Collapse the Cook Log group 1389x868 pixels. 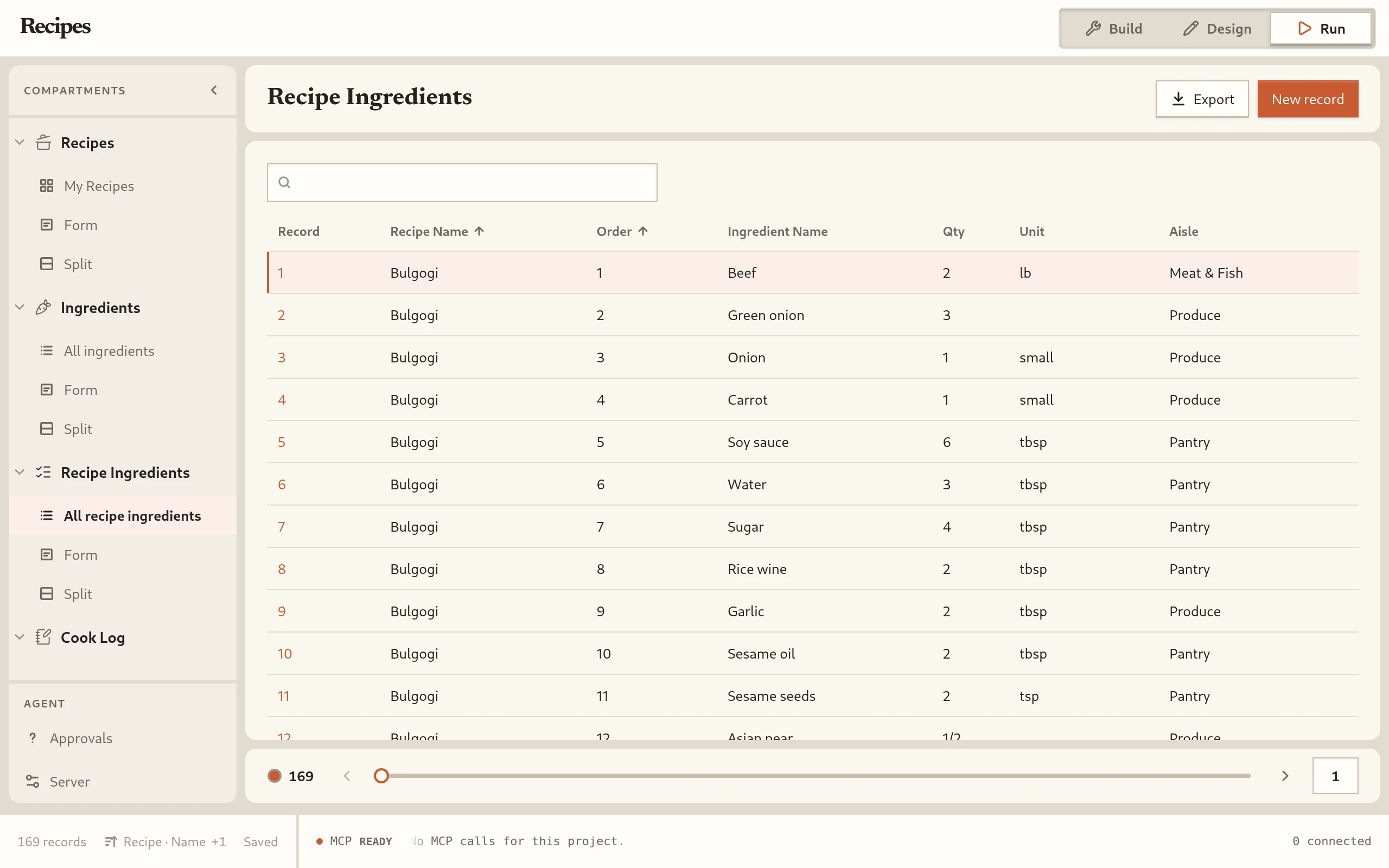tap(20, 637)
